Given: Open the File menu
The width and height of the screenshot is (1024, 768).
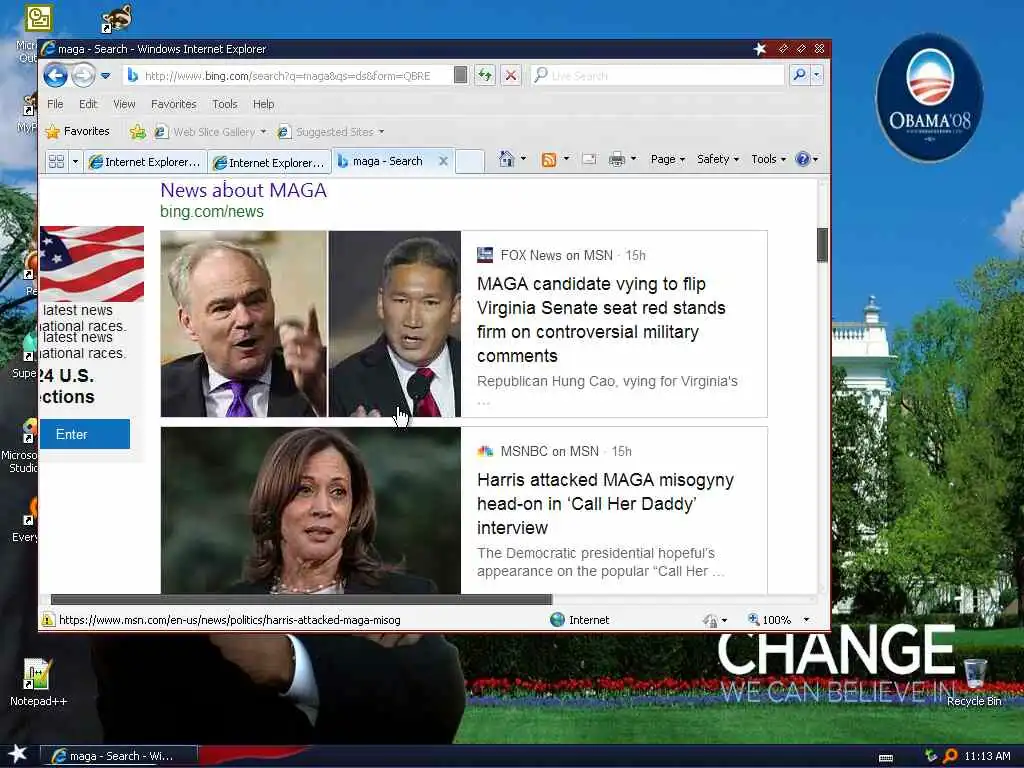Looking at the screenshot, I should 56,104.
